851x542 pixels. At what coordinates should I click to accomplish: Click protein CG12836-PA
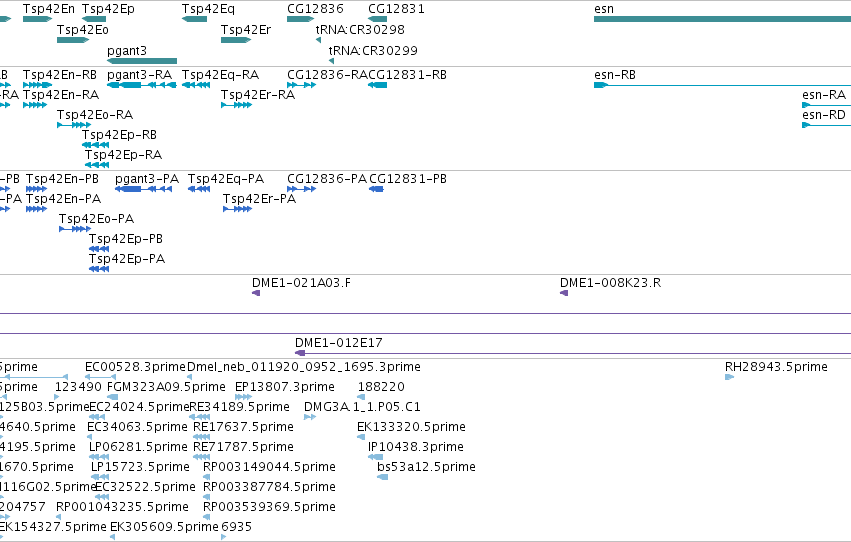coord(301,189)
